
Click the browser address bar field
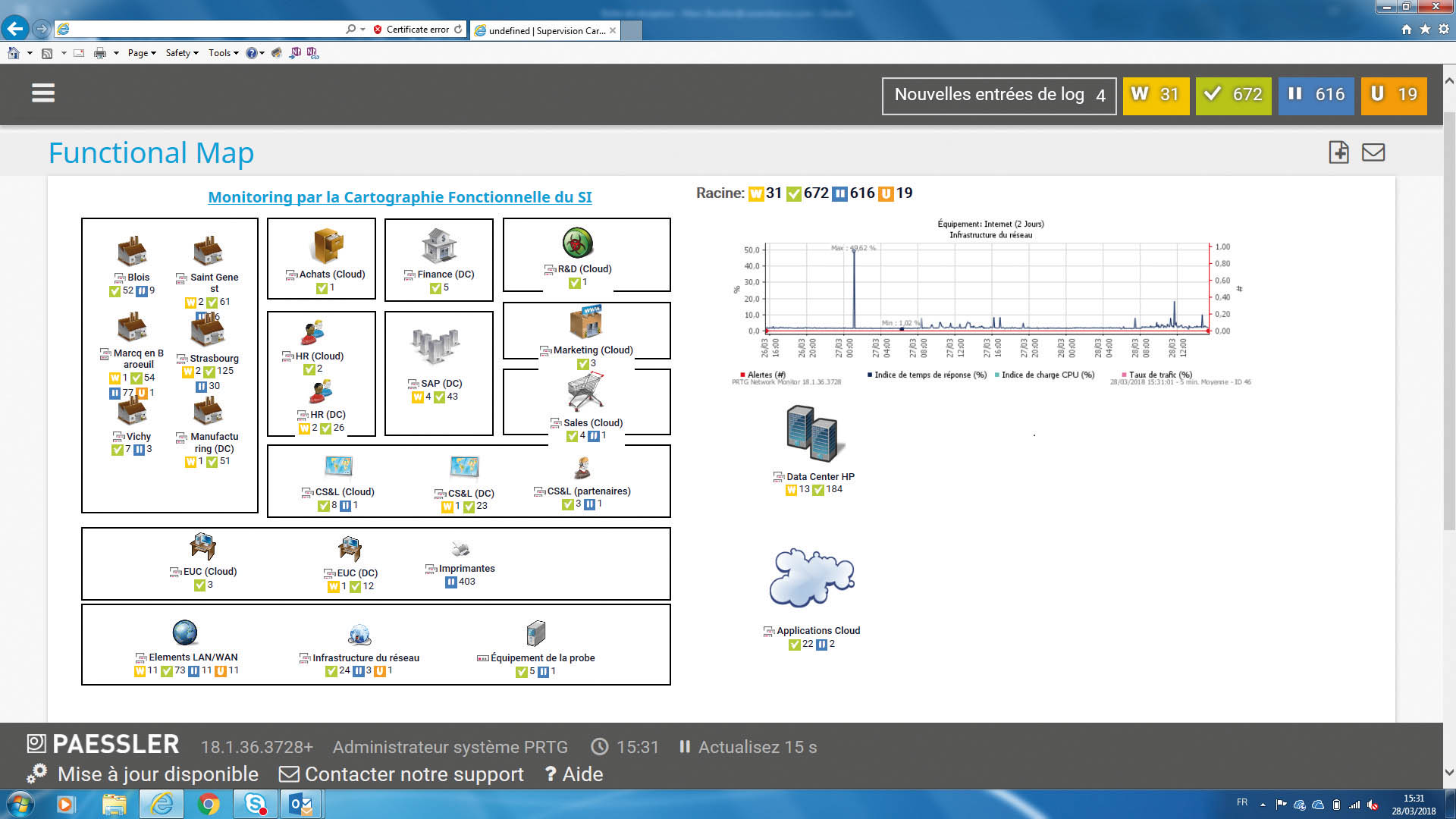pos(206,30)
